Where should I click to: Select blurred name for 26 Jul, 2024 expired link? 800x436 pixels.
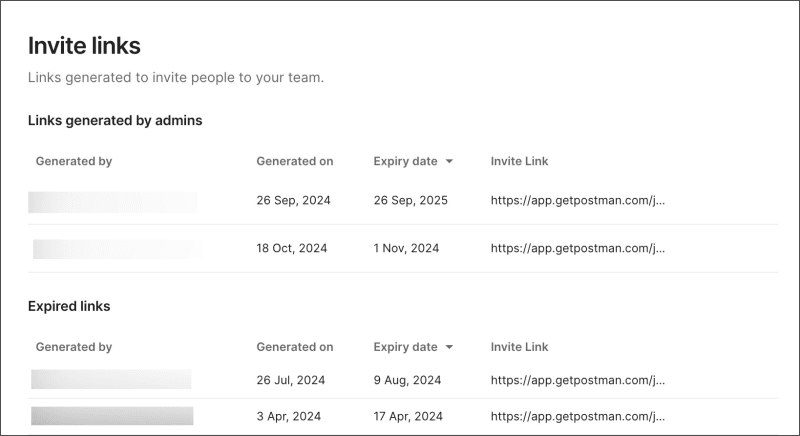pos(111,379)
